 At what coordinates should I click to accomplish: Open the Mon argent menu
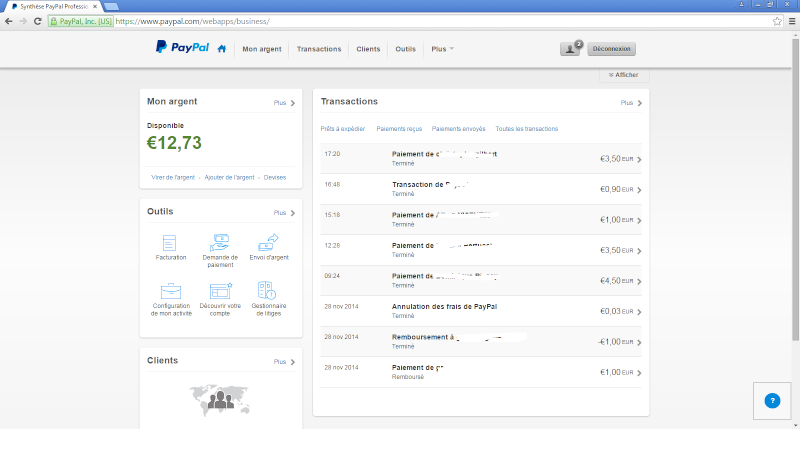coord(262,49)
